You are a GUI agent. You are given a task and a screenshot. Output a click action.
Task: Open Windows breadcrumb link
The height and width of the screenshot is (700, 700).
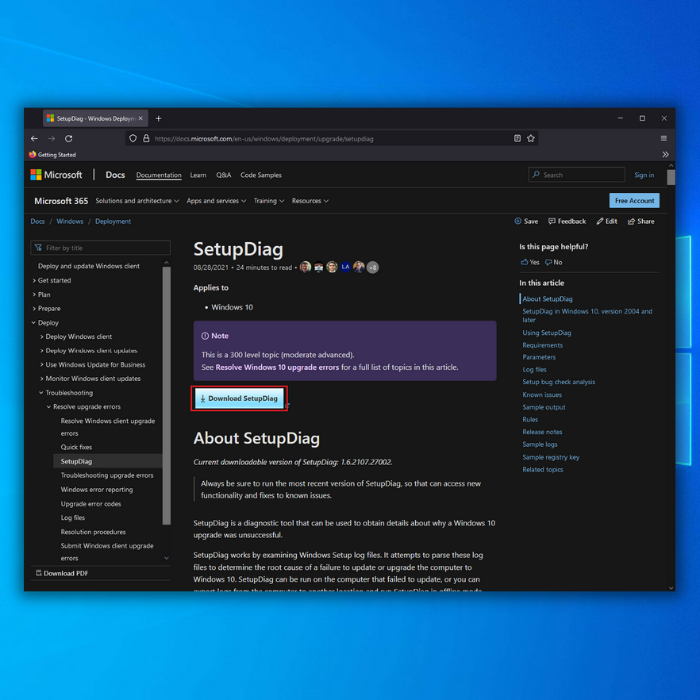point(70,221)
